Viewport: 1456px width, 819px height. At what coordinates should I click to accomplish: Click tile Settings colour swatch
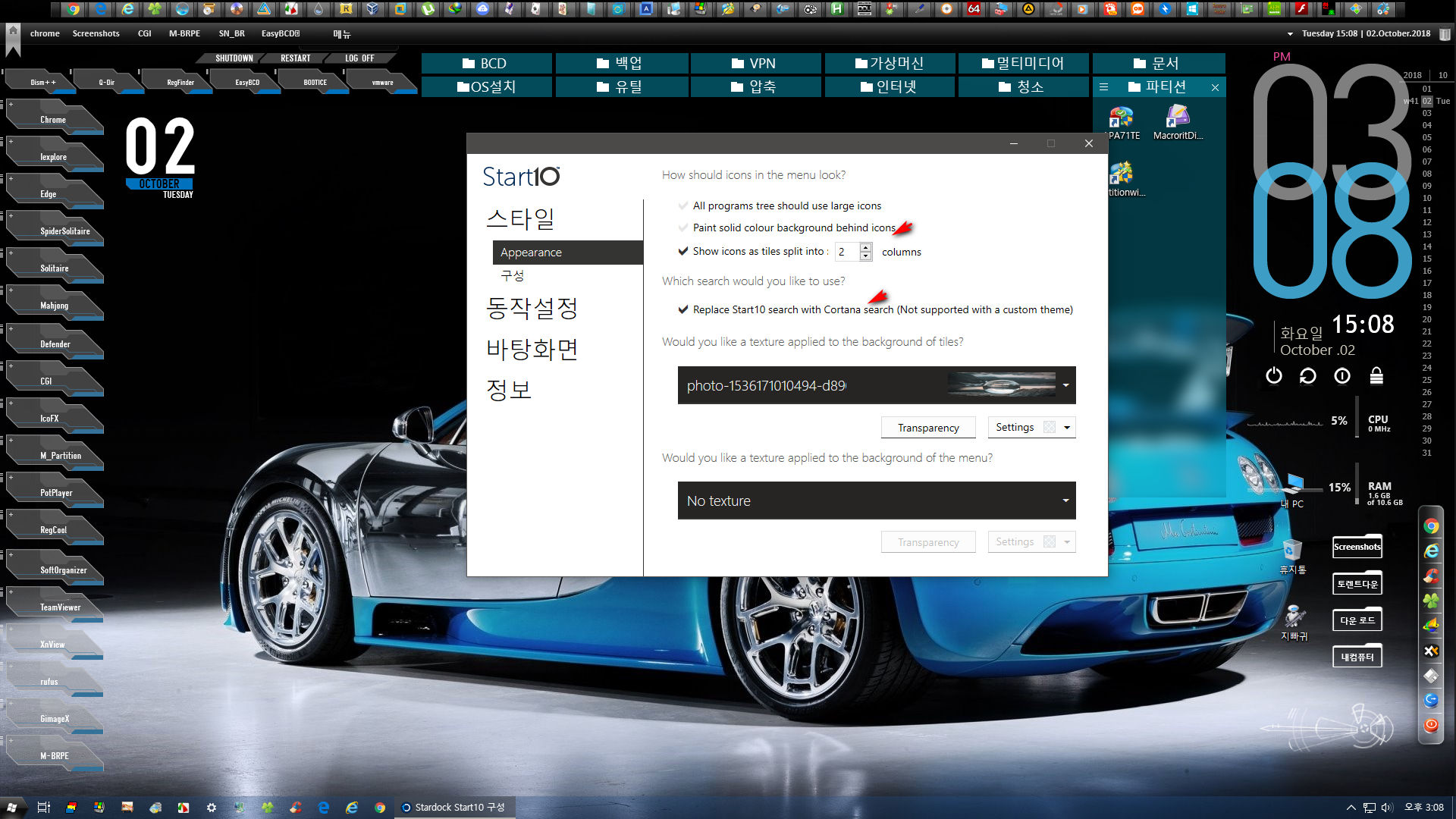pyautogui.click(x=1050, y=428)
